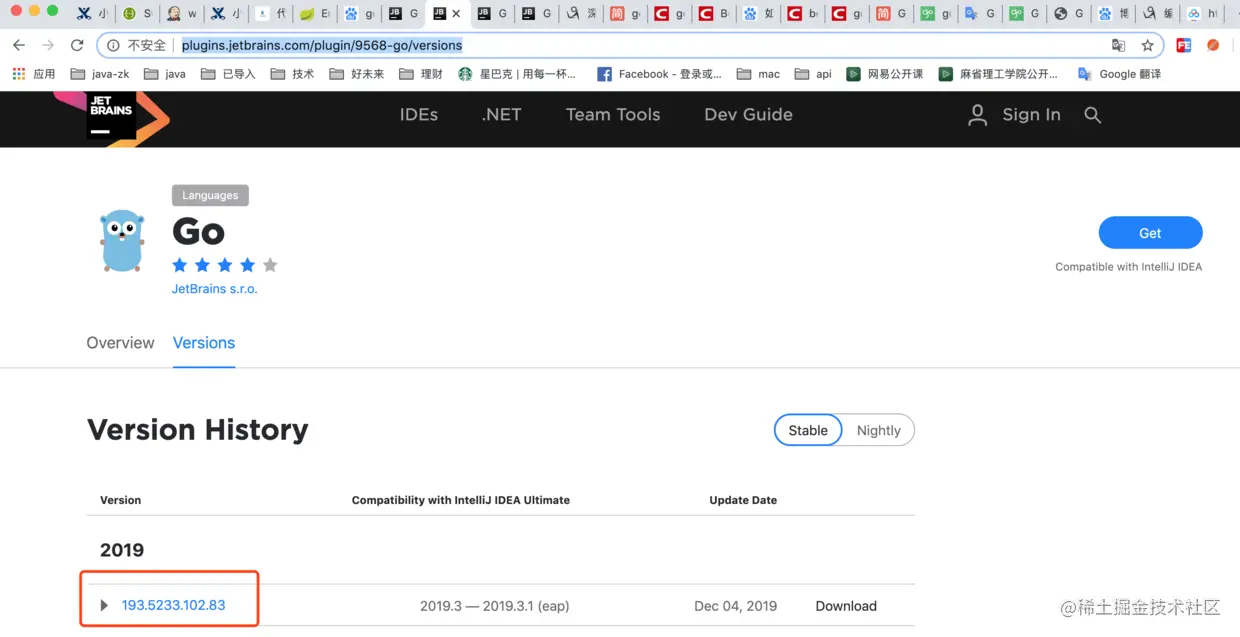Switch to Nightly versions

point(879,430)
